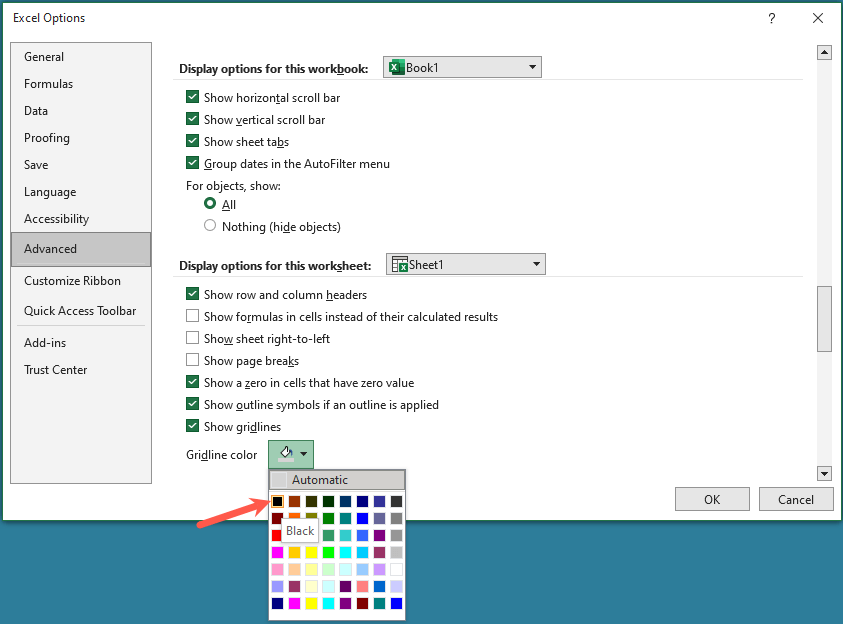Select the All objects radio button
Image resolution: width=843 pixels, height=624 pixels.
click(210, 204)
